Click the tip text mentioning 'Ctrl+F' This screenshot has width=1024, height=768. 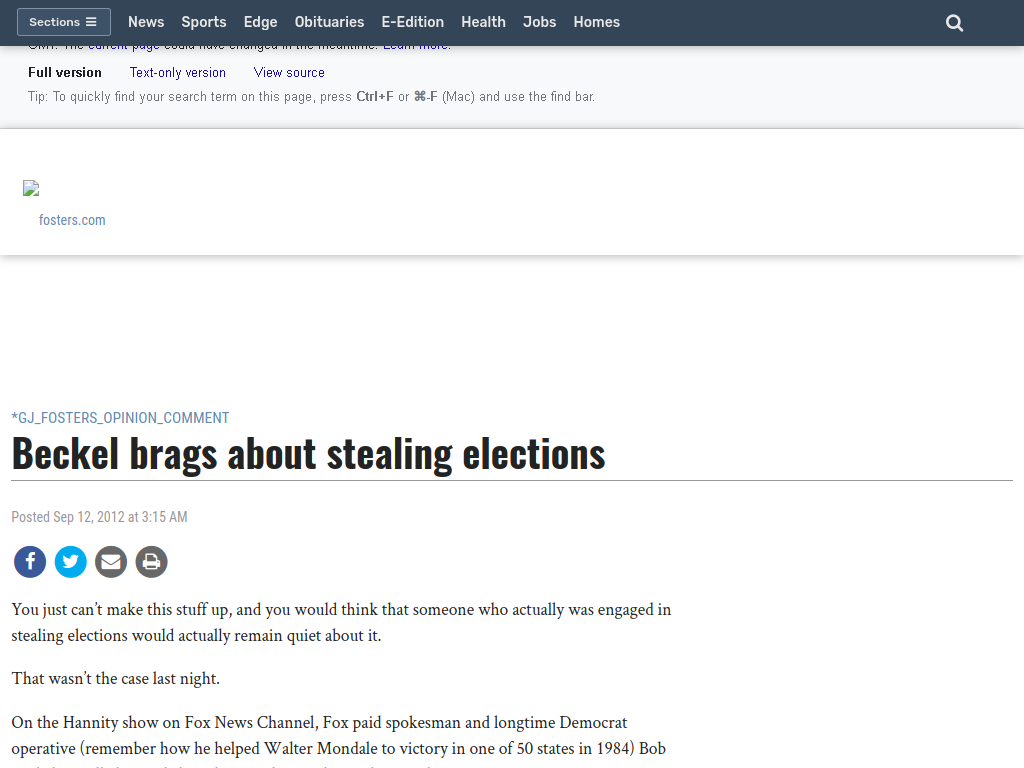point(311,97)
